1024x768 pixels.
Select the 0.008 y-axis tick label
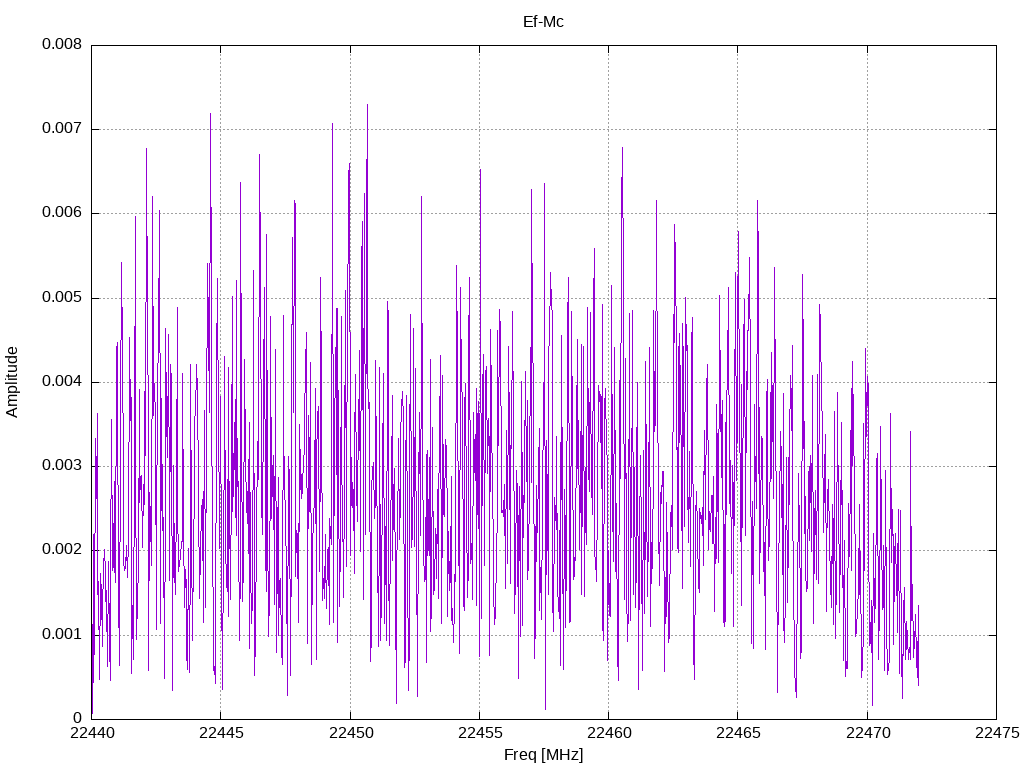coord(62,44)
